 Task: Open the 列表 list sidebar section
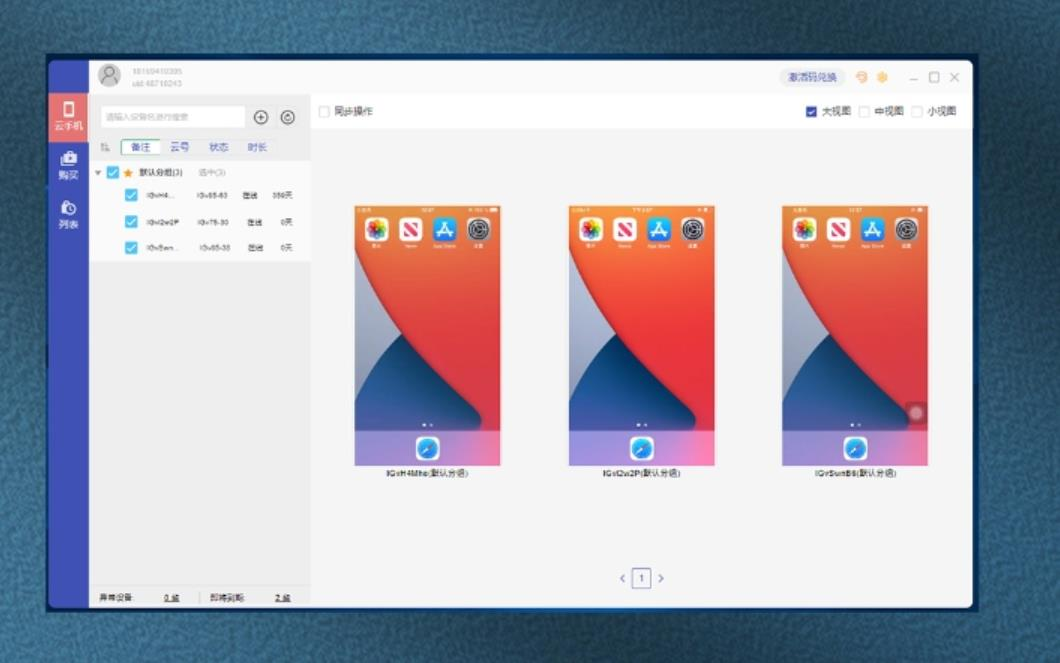pos(68,214)
